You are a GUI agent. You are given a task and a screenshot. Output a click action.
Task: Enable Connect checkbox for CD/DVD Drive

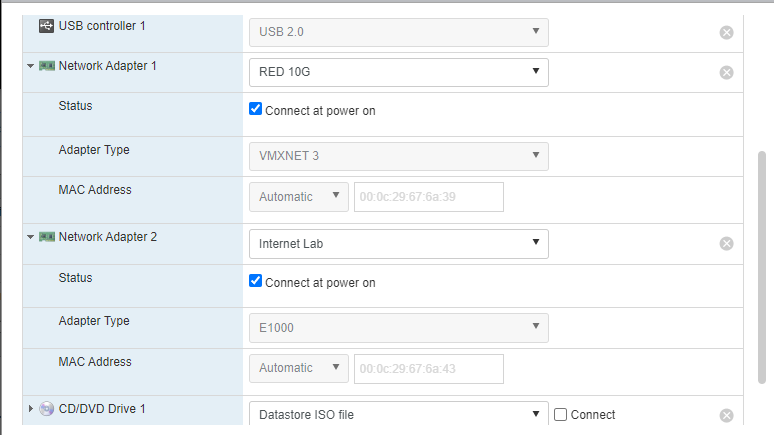click(x=561, y=414)
